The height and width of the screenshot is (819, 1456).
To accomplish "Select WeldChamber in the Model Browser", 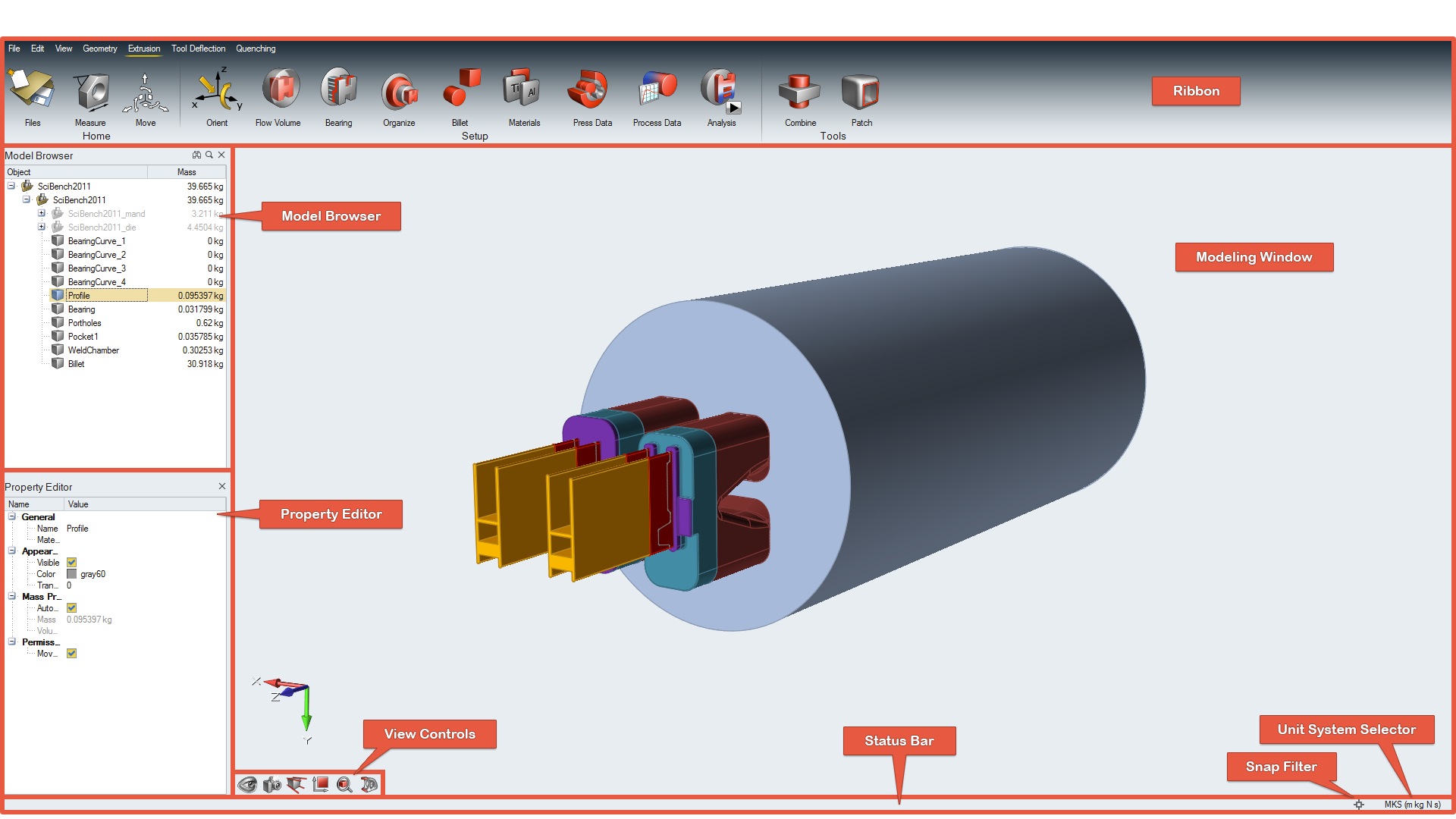I will (93, 350).
